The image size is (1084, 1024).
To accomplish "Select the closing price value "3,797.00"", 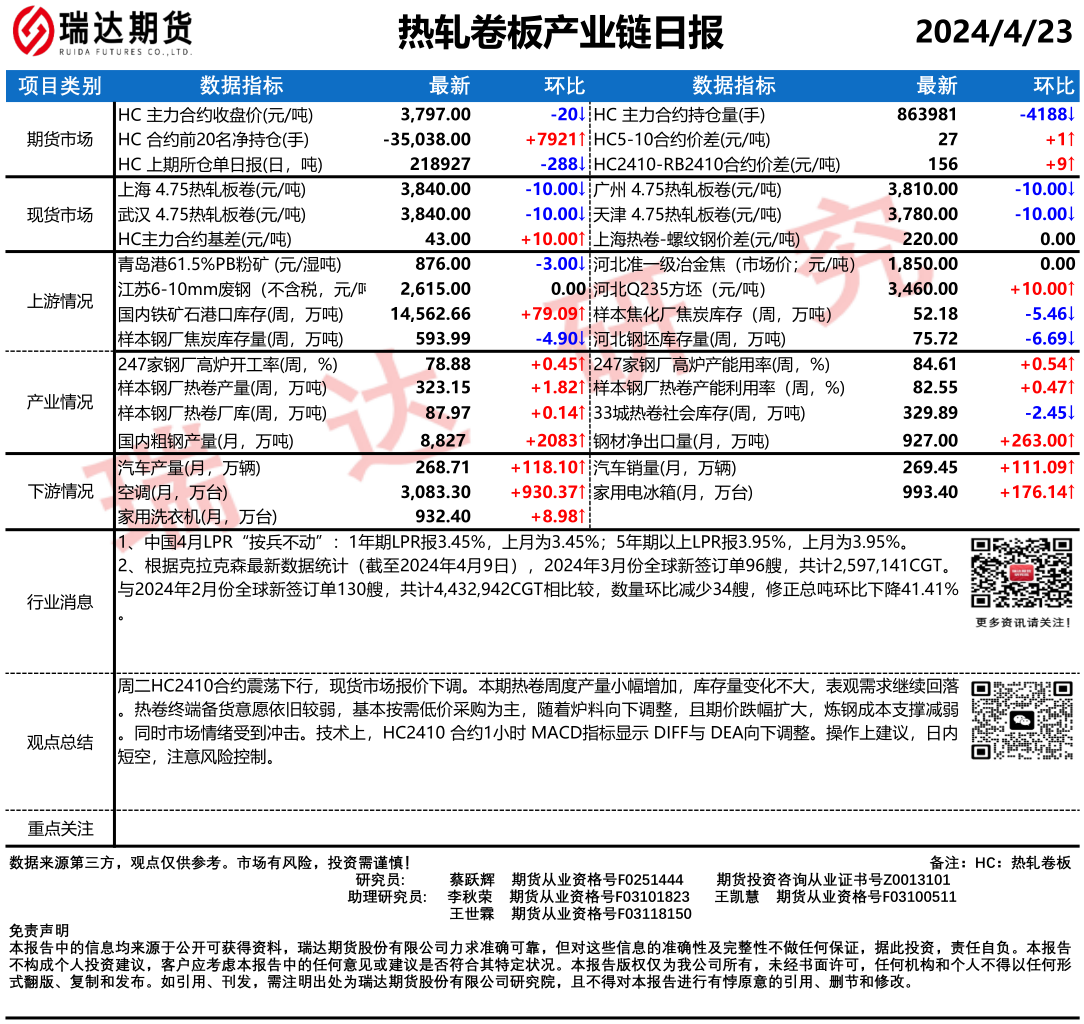I will tap(436, 115).
